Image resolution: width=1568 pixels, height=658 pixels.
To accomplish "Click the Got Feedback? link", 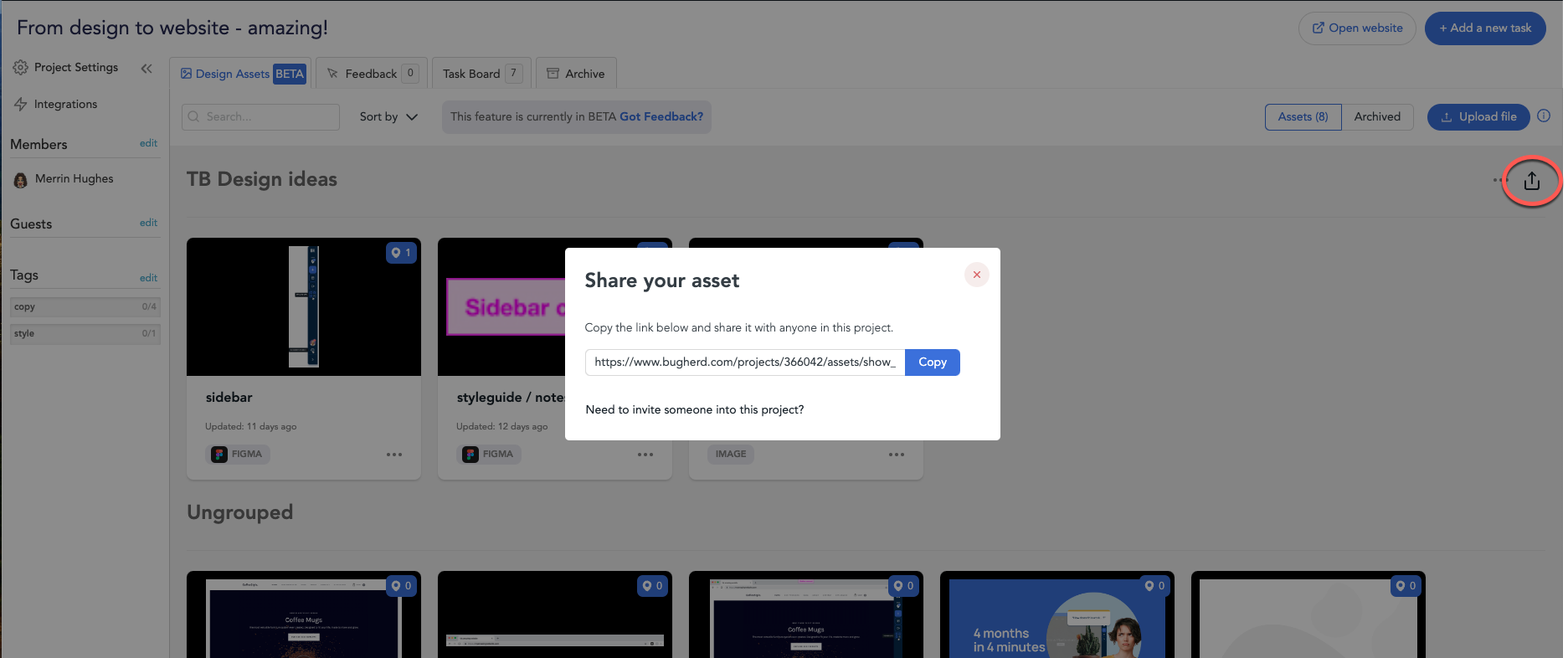I will coord(661,116).
